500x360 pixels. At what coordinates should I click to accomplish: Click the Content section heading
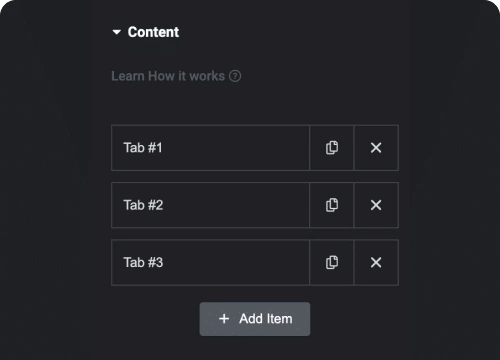(153, 32)
